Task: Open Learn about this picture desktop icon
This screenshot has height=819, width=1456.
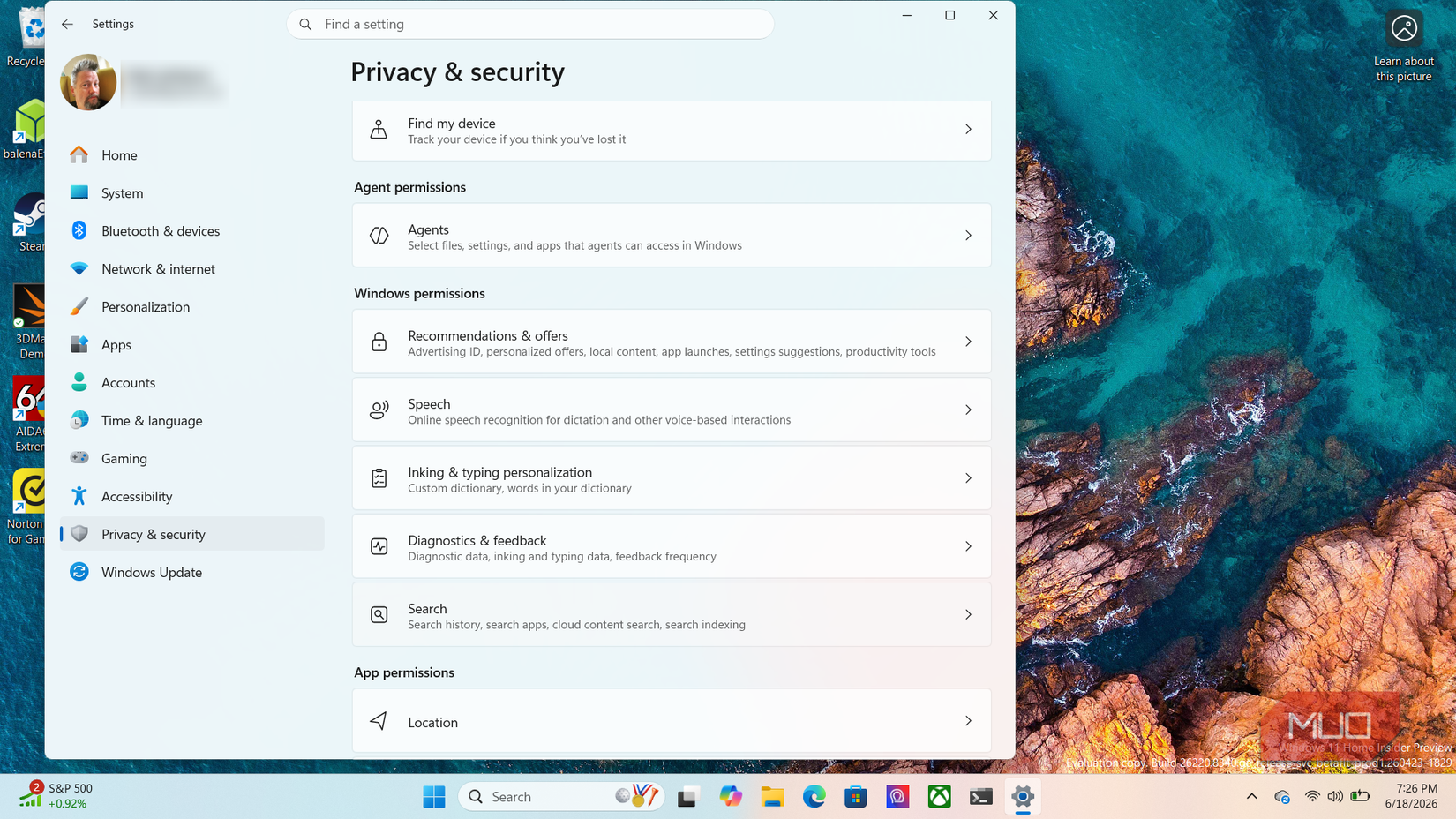Action: click(1403, 46)
